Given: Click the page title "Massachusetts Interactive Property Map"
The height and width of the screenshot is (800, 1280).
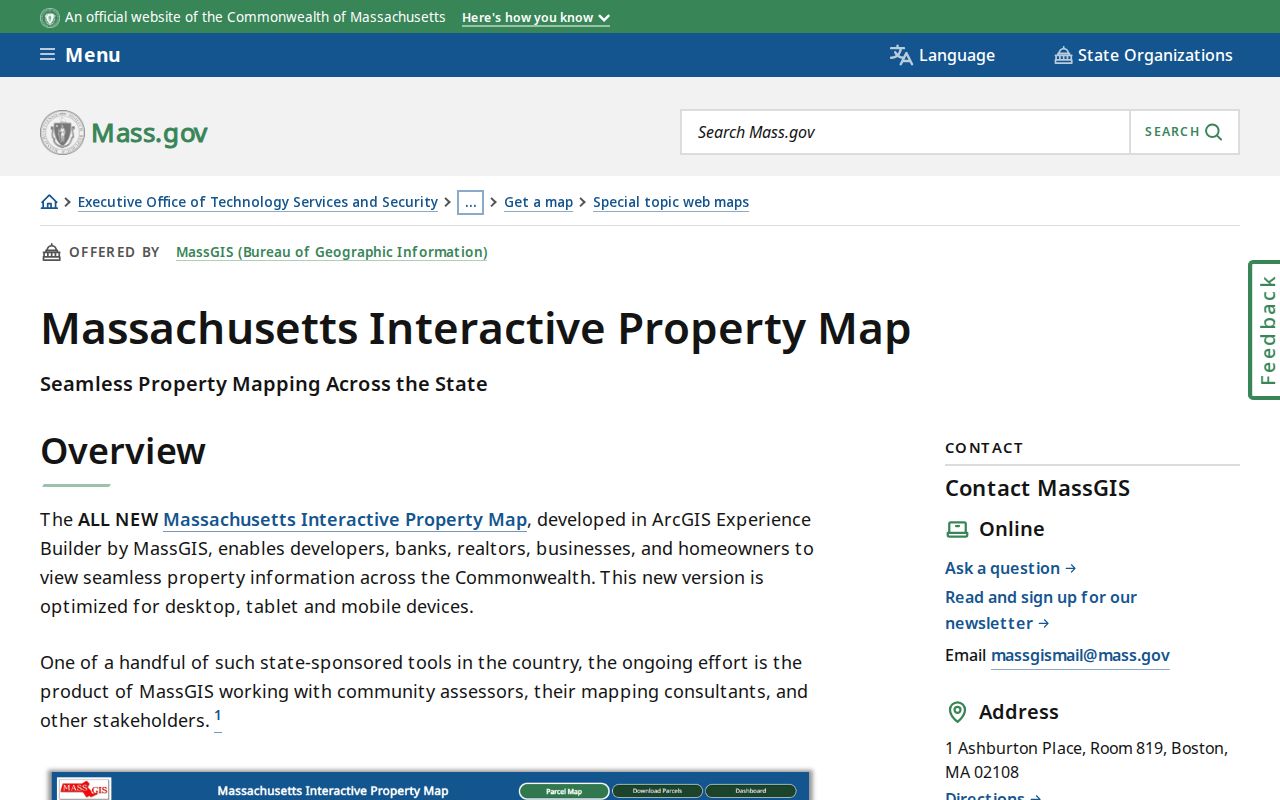Looking at the screenshot, I should (x=476, y=328).
